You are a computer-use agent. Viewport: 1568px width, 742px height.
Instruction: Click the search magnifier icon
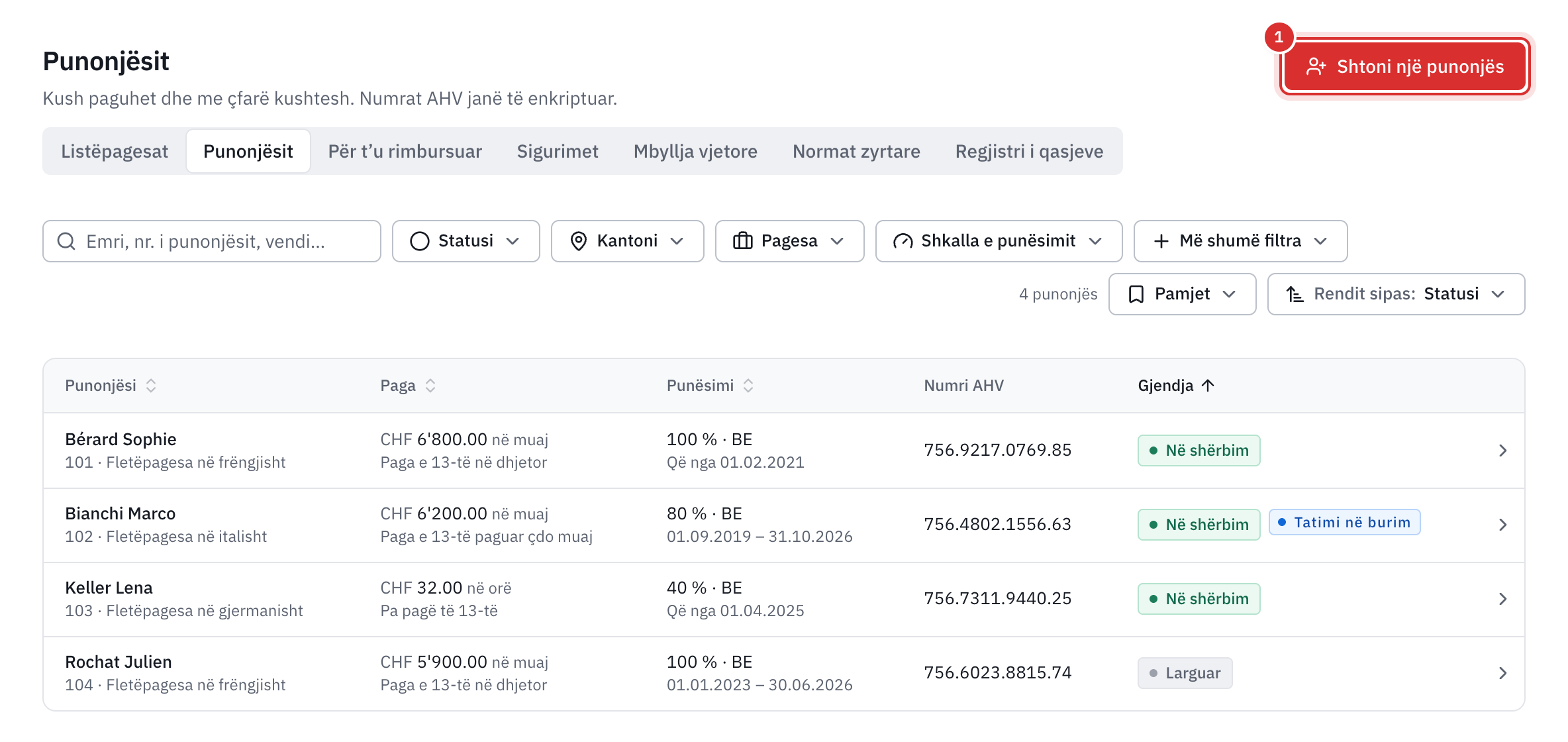click(x=66, y=241)
